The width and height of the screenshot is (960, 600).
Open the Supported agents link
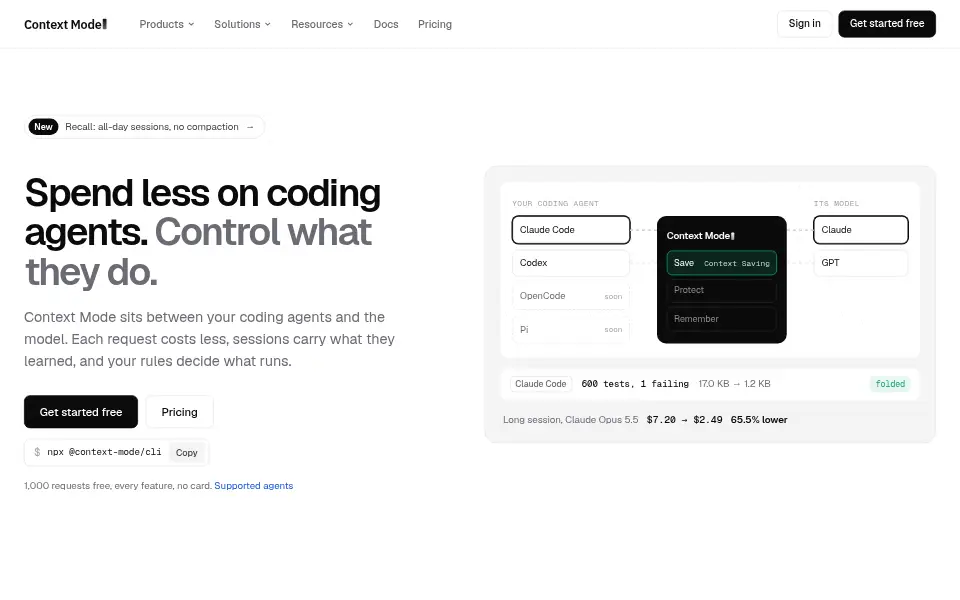click(x=253, y=486)
